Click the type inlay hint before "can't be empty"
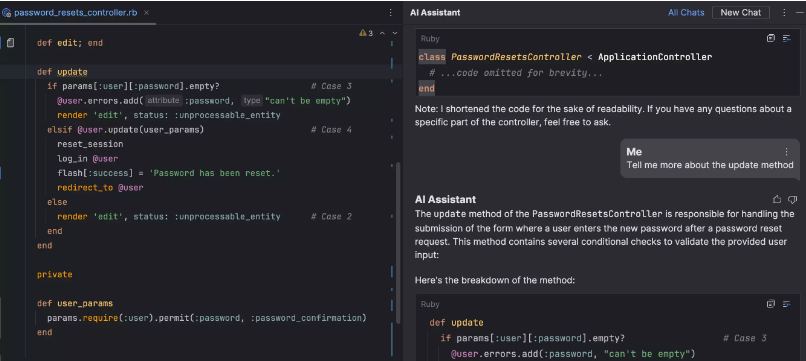This screenshot has height=361, width=806. [x=252, y=101]
